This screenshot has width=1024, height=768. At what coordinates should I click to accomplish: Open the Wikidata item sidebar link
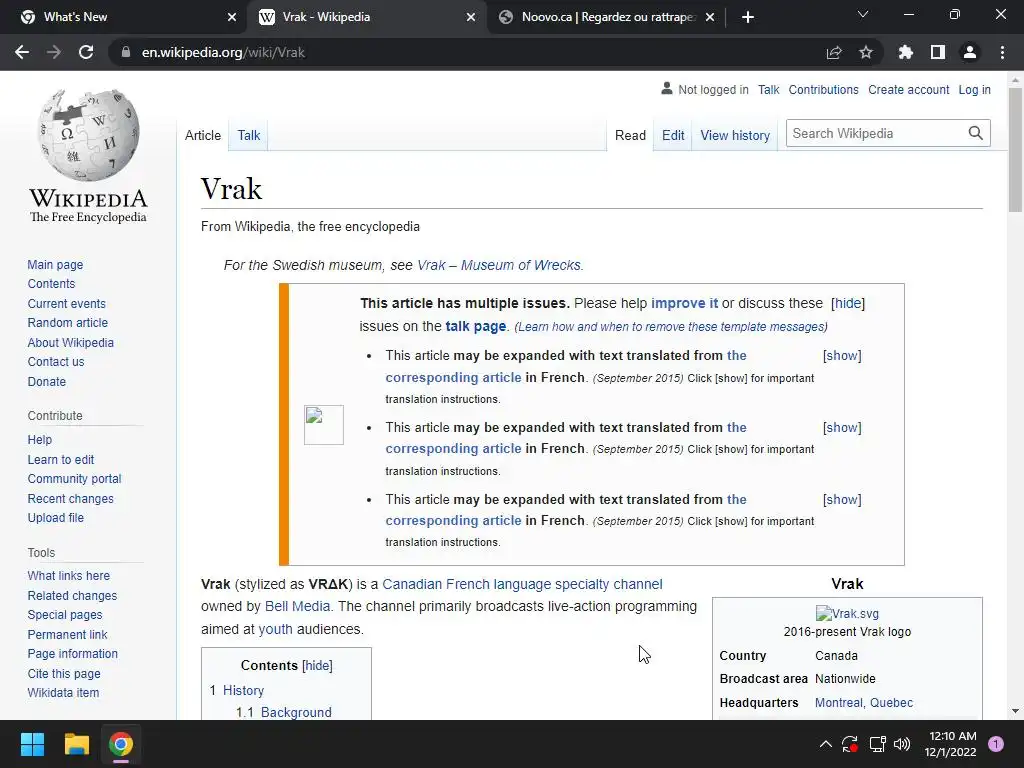(x=63, y=692)
